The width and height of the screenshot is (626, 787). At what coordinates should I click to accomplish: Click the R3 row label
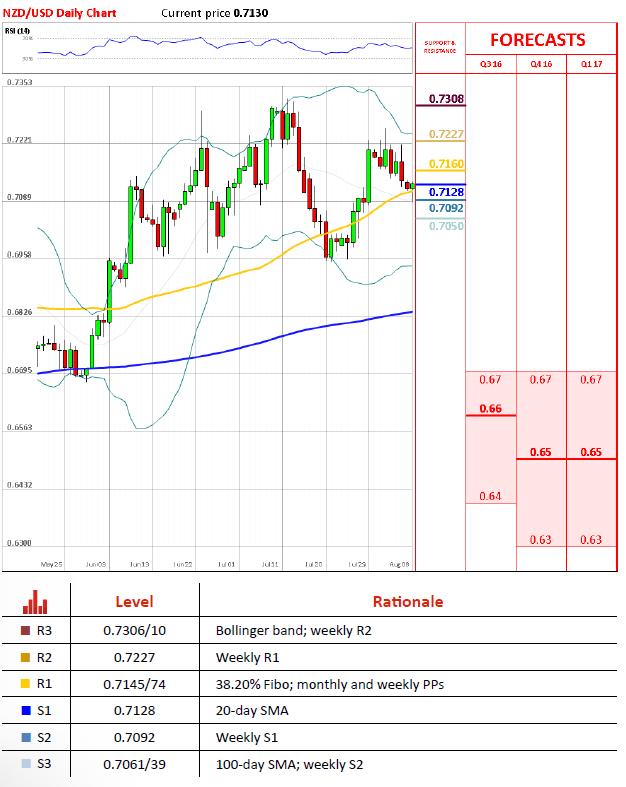44,630
